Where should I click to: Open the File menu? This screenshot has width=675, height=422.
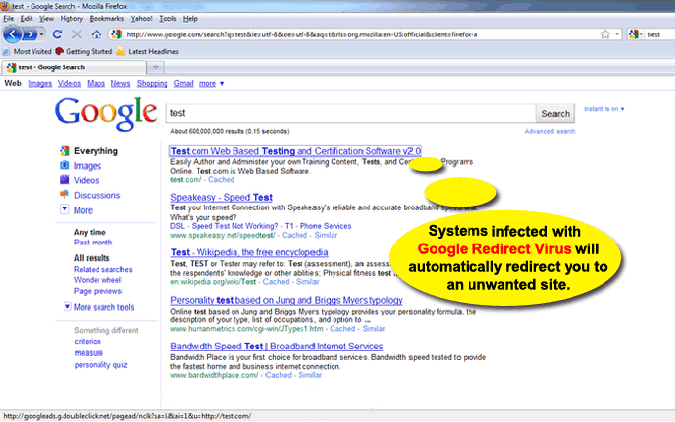coord(9,19)
